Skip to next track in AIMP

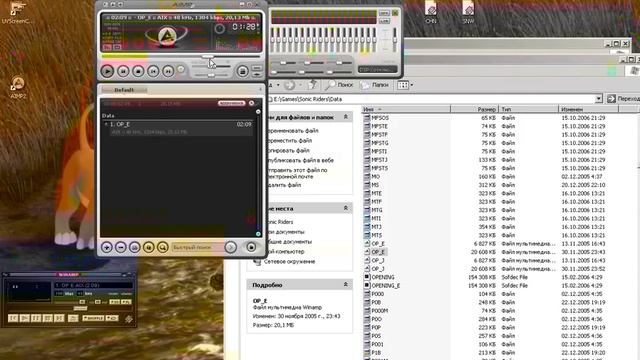pos(168,71)
